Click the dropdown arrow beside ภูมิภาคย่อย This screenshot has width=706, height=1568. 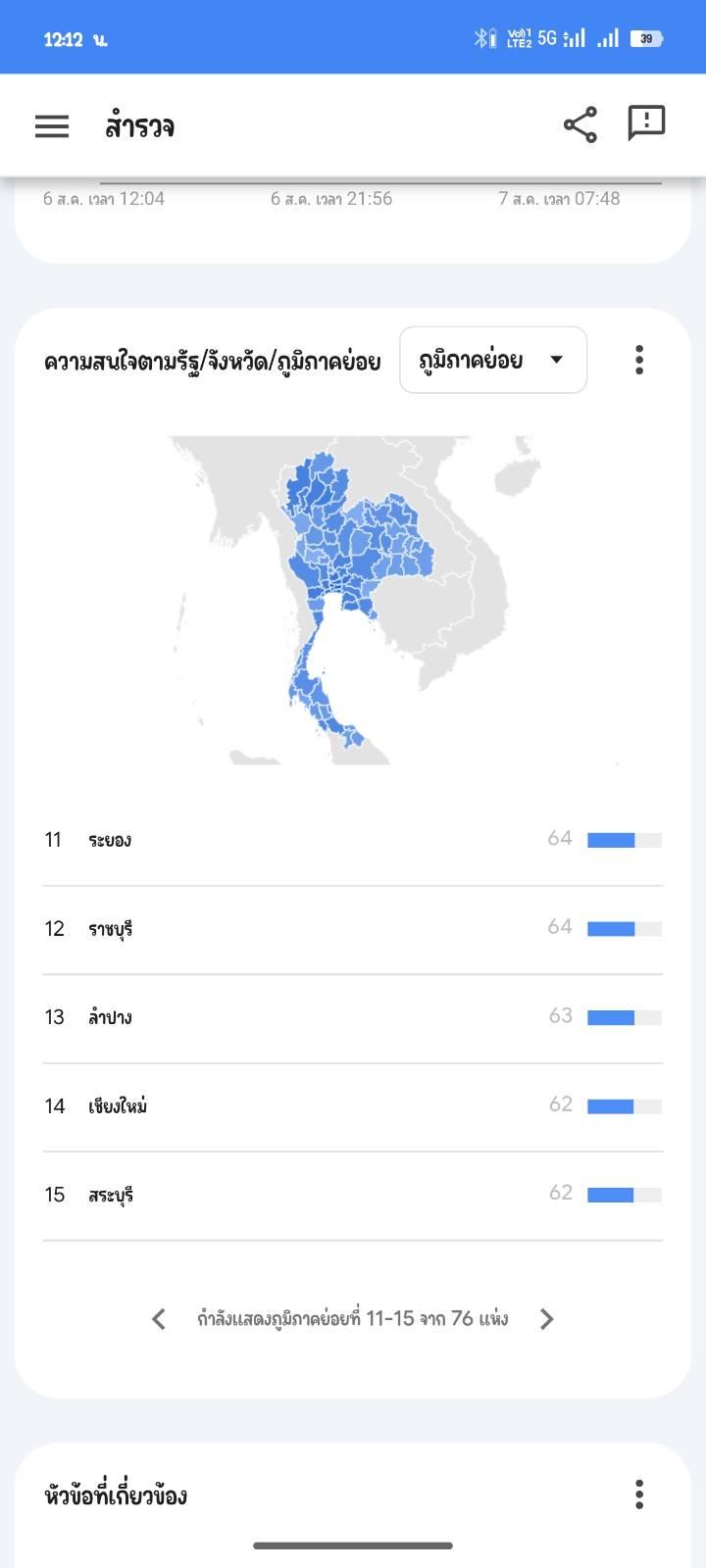(x=557, y=360)
